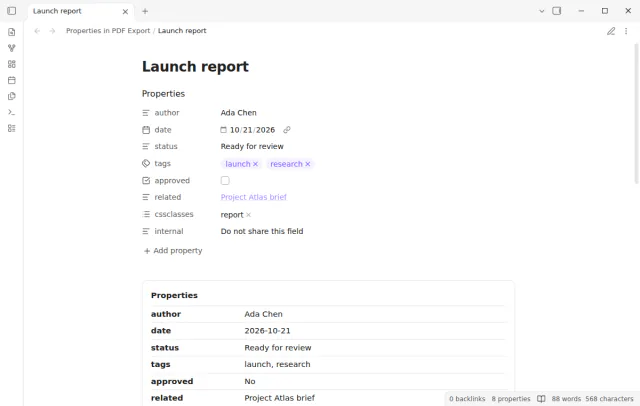Click the internal property name label
The image size is (640, 406).
click(x=169, y=231)
